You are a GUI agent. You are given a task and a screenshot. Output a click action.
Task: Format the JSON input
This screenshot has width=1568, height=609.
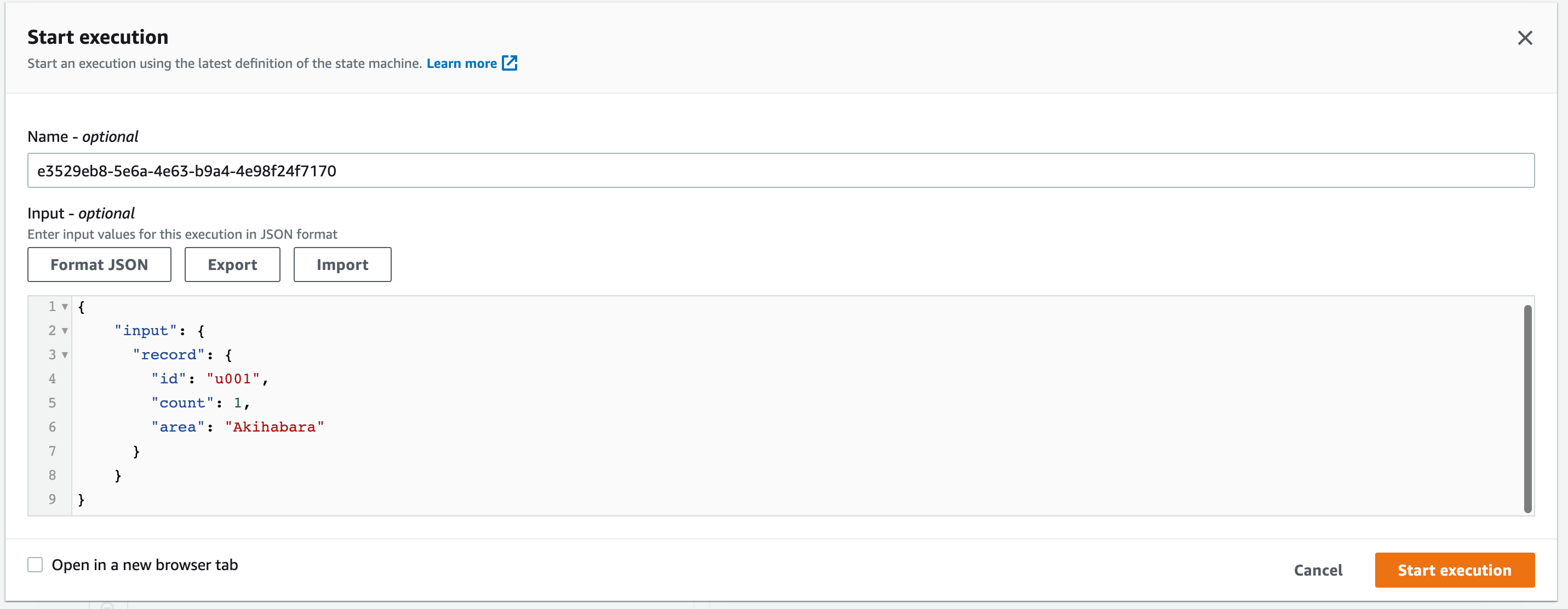click(99, 265)
